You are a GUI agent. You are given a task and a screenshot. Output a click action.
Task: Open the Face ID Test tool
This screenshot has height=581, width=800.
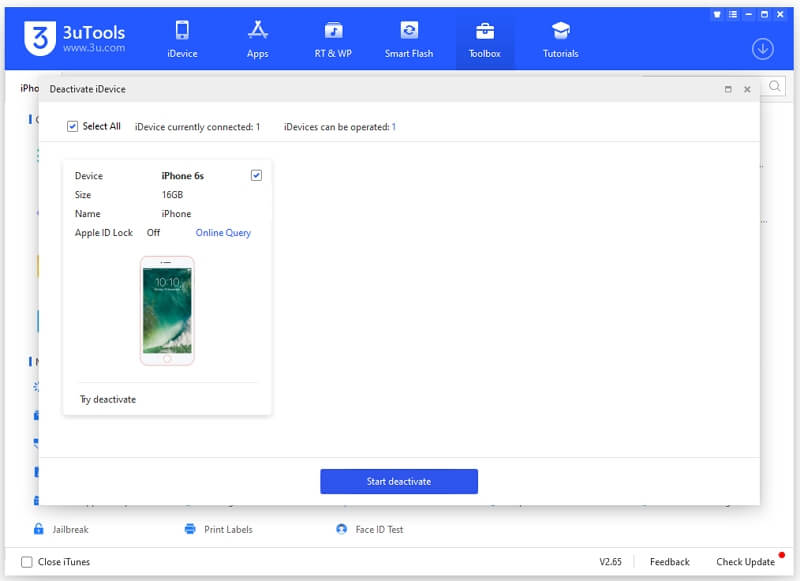(x=369, y=529)
